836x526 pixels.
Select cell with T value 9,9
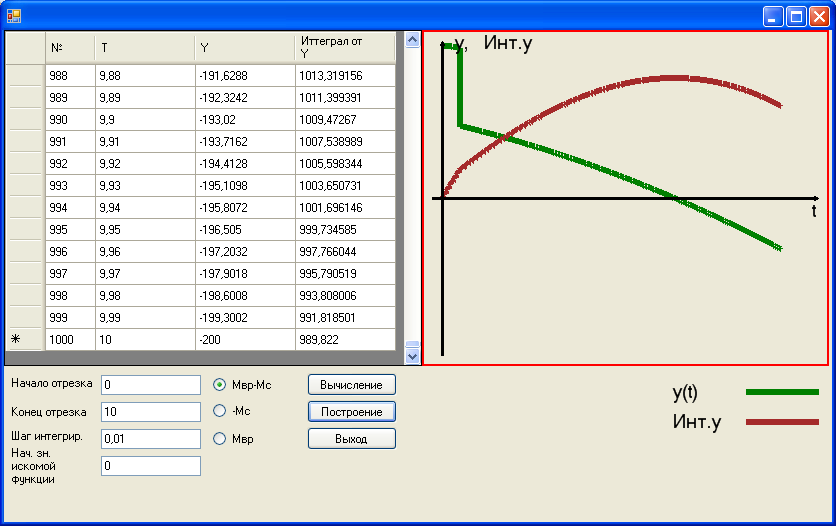pos(146,119)
